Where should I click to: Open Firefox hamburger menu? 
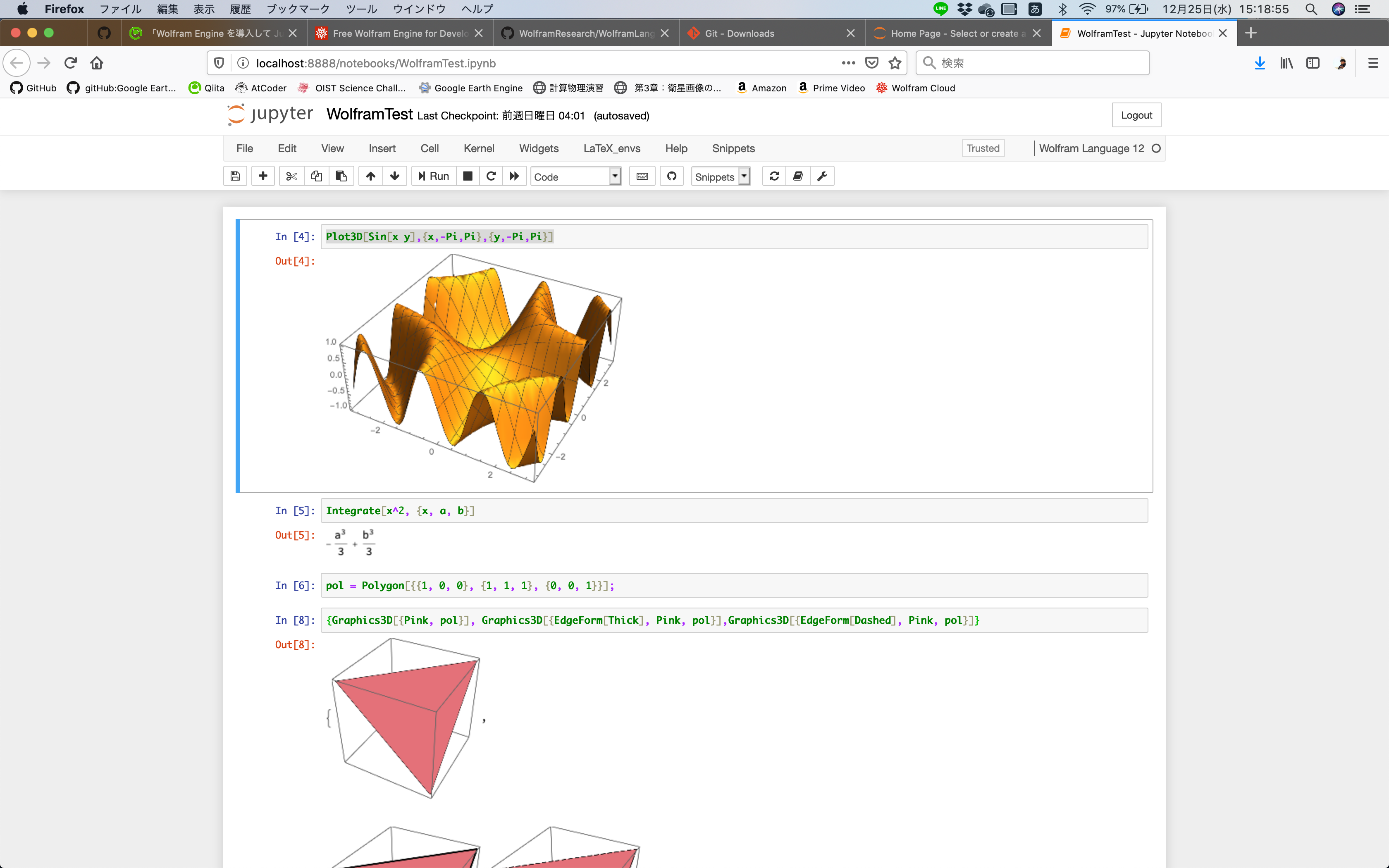pyautogui.click(x=1373, y=63)
